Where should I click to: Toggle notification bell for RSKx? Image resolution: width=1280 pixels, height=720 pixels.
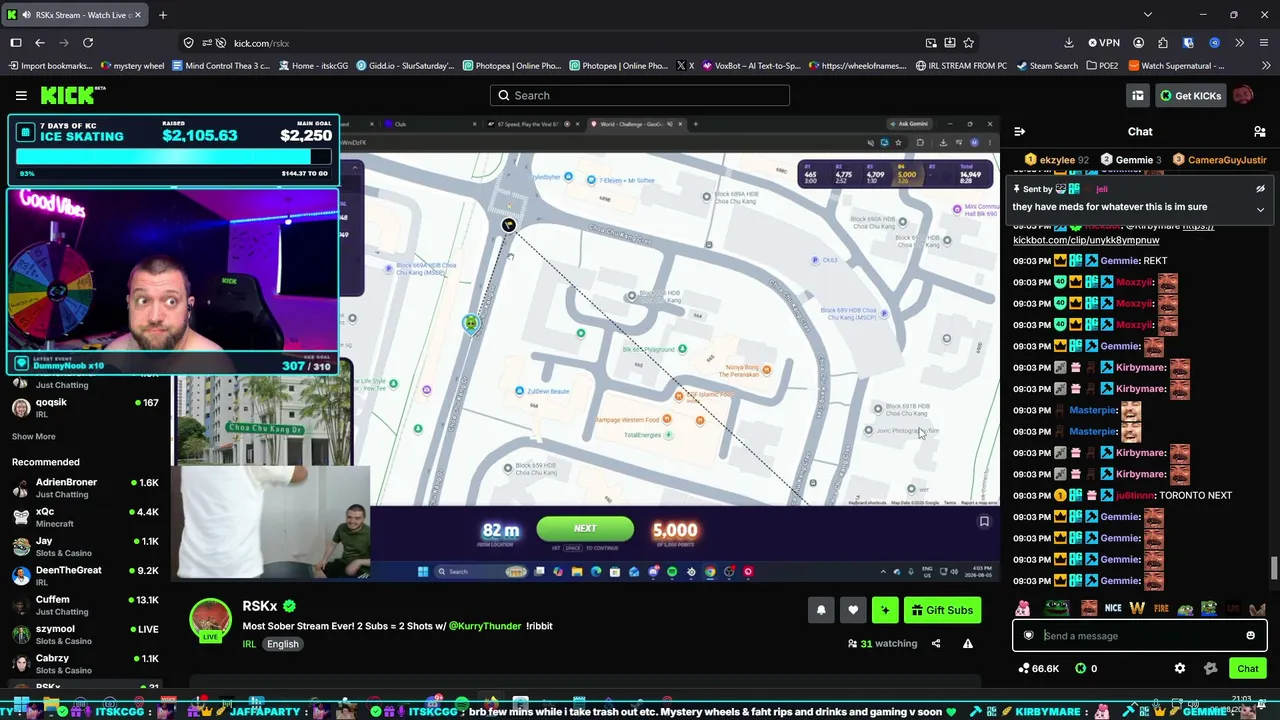(x=821, y=610)
